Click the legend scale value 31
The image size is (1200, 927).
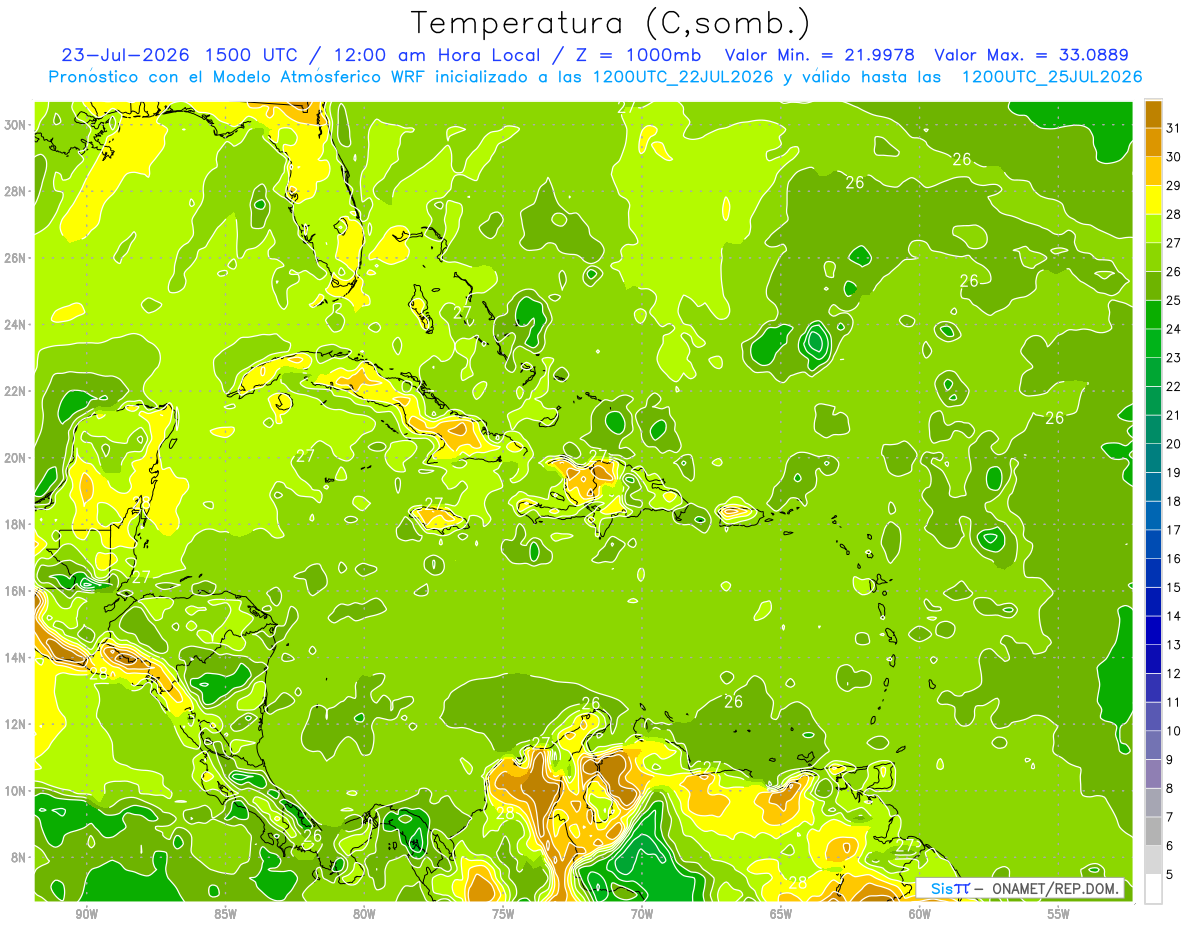pos(1174,128)
